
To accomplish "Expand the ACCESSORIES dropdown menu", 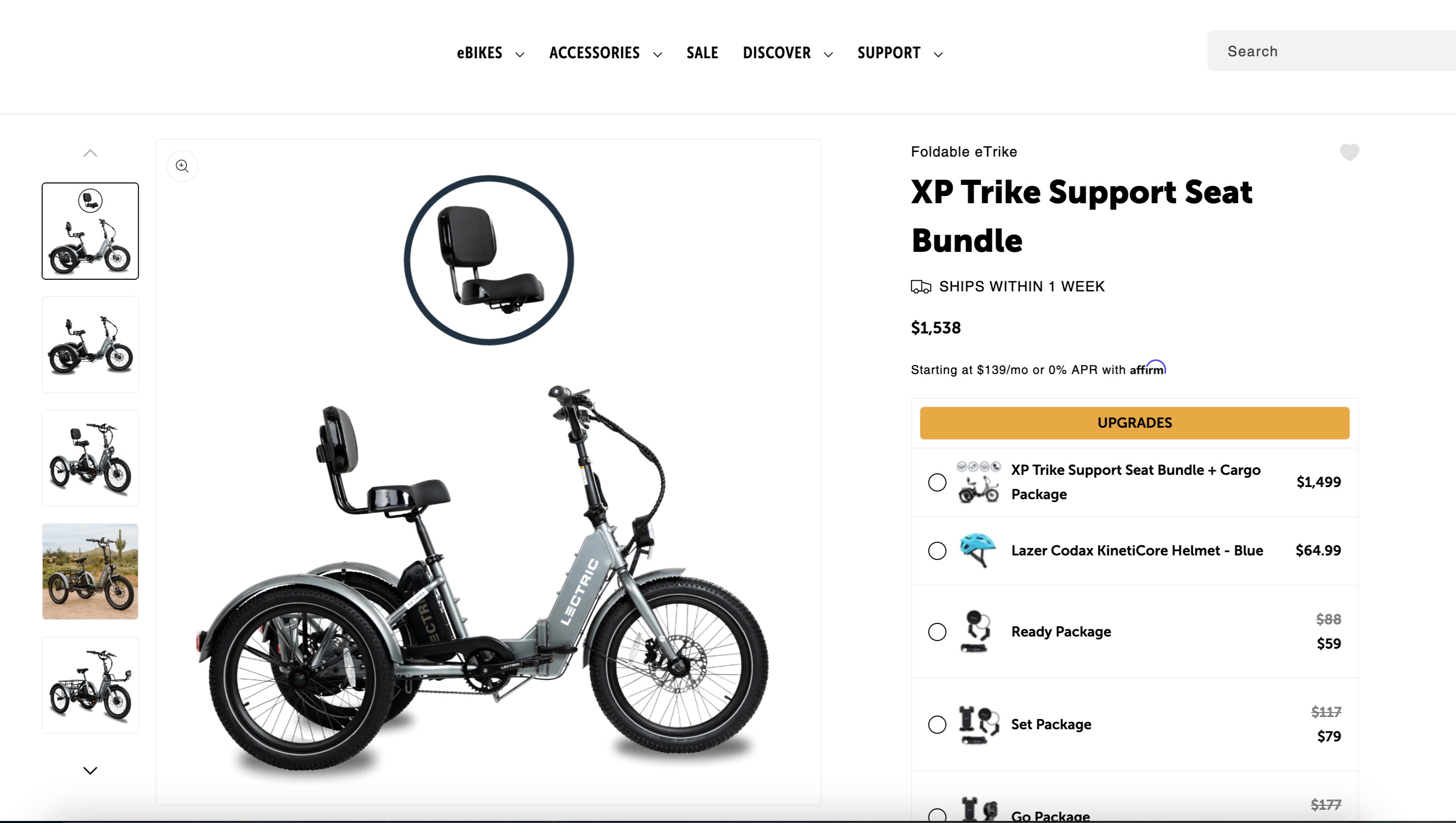I will 605,53.
